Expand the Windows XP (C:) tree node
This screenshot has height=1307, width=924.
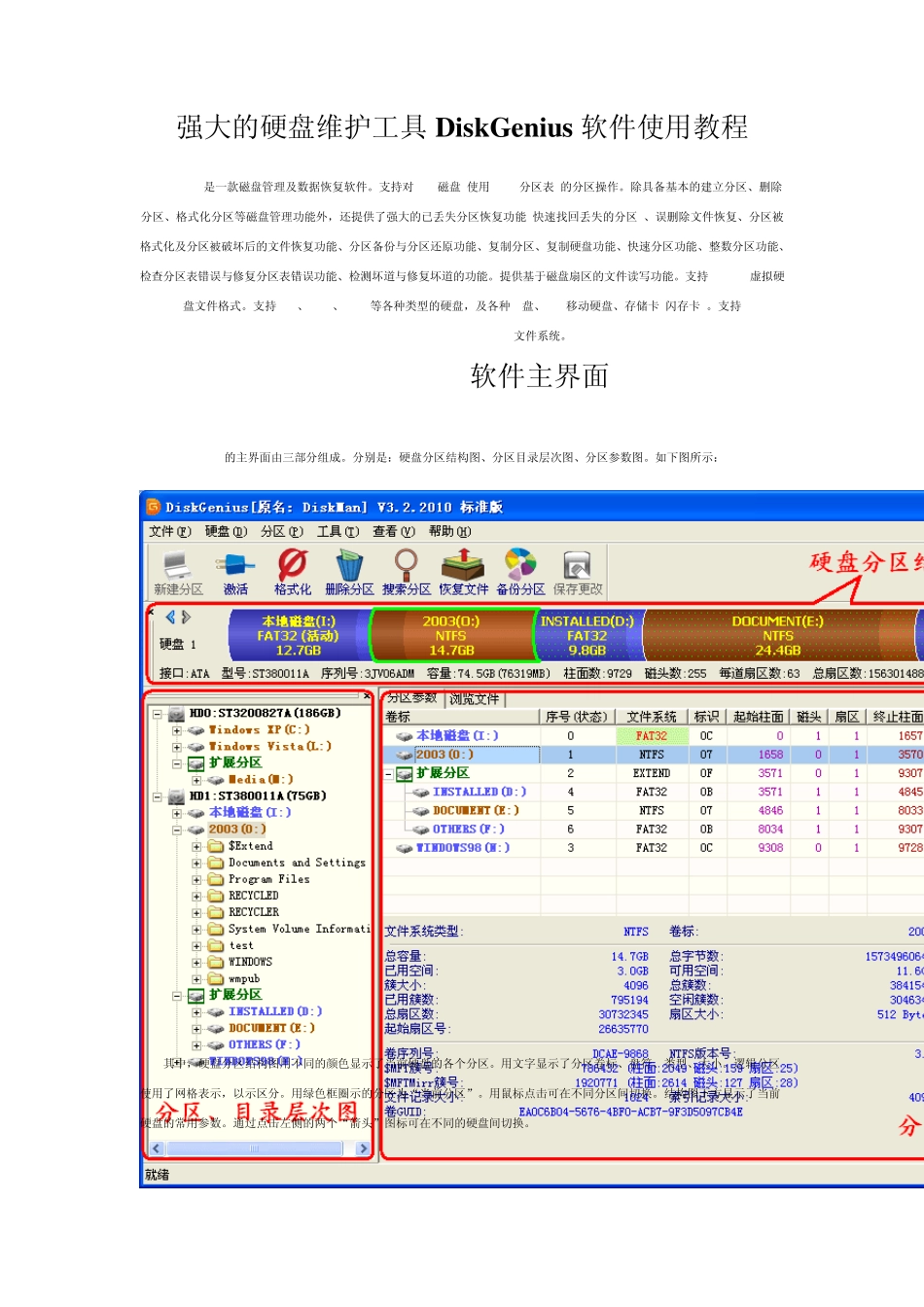click(177, 730)
